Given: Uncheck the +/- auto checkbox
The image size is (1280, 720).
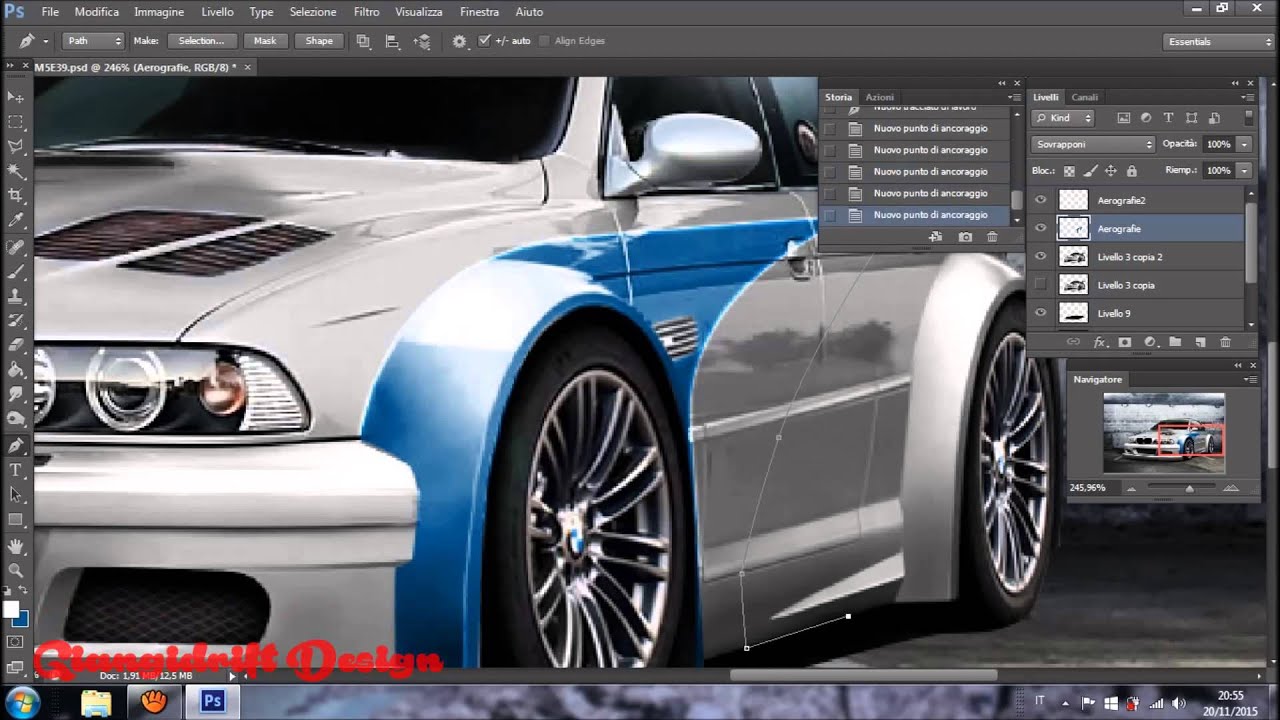Looking at the screenshot, I should click(484, 41).
